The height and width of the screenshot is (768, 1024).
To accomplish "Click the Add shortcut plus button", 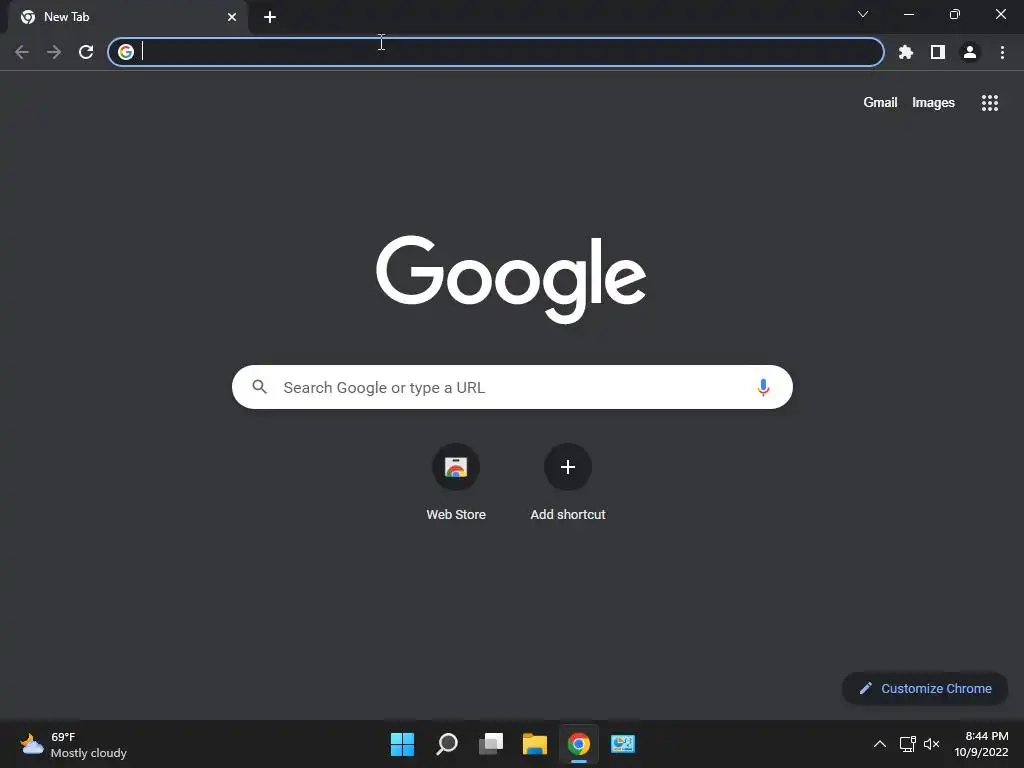I will click(x=568, y=467).
